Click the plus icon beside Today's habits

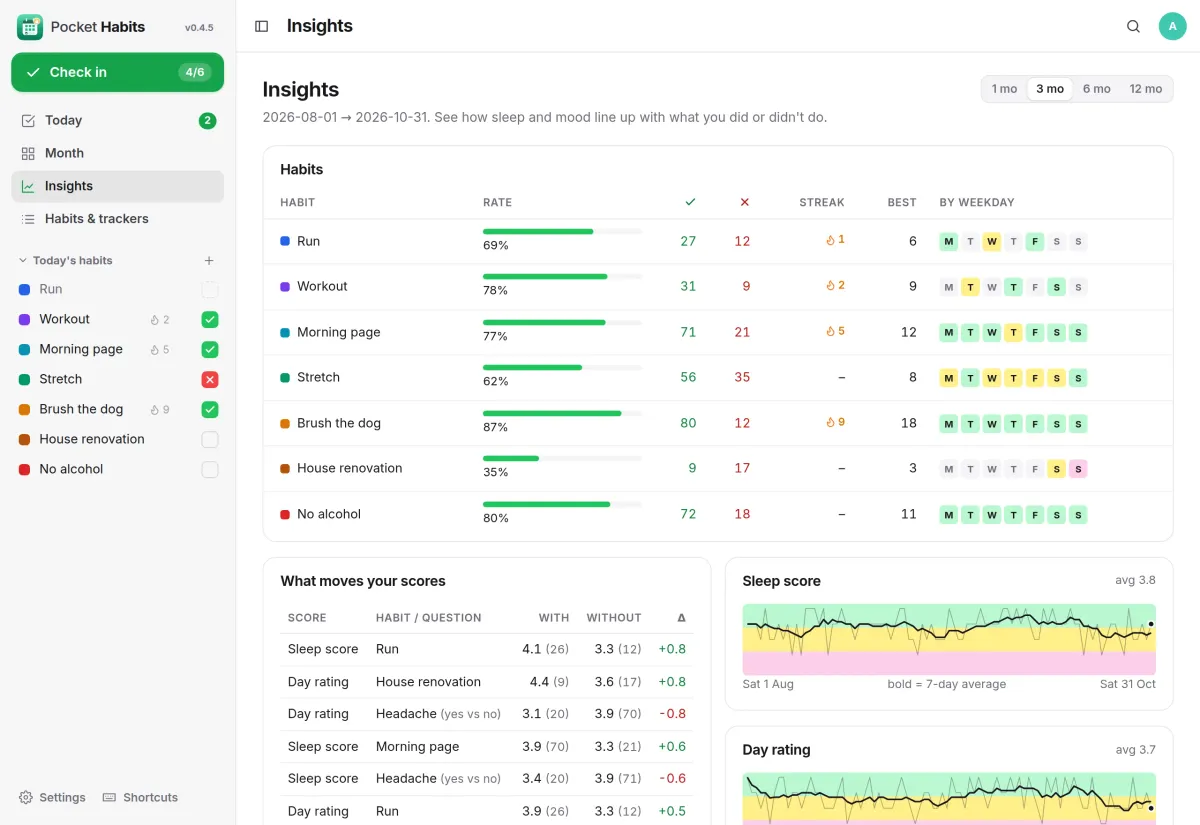209,261
